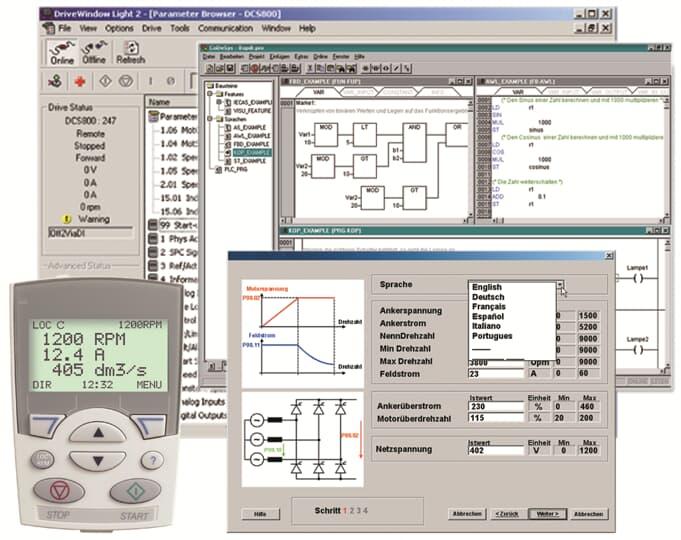Image resolution: width=681 pixels, height=540 pixels.
Task: Click the triangle stop icon in DriveWindow toolbar
Action: pos(126,81)
